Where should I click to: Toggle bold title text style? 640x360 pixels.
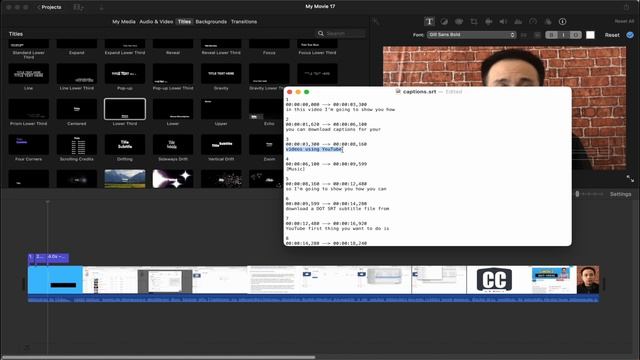(x=551, y=35)
